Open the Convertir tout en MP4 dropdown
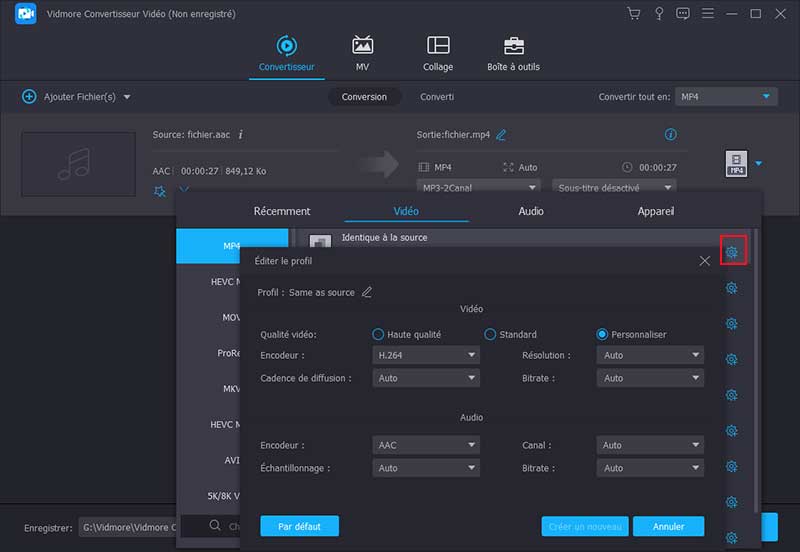 tap(726, 97)
